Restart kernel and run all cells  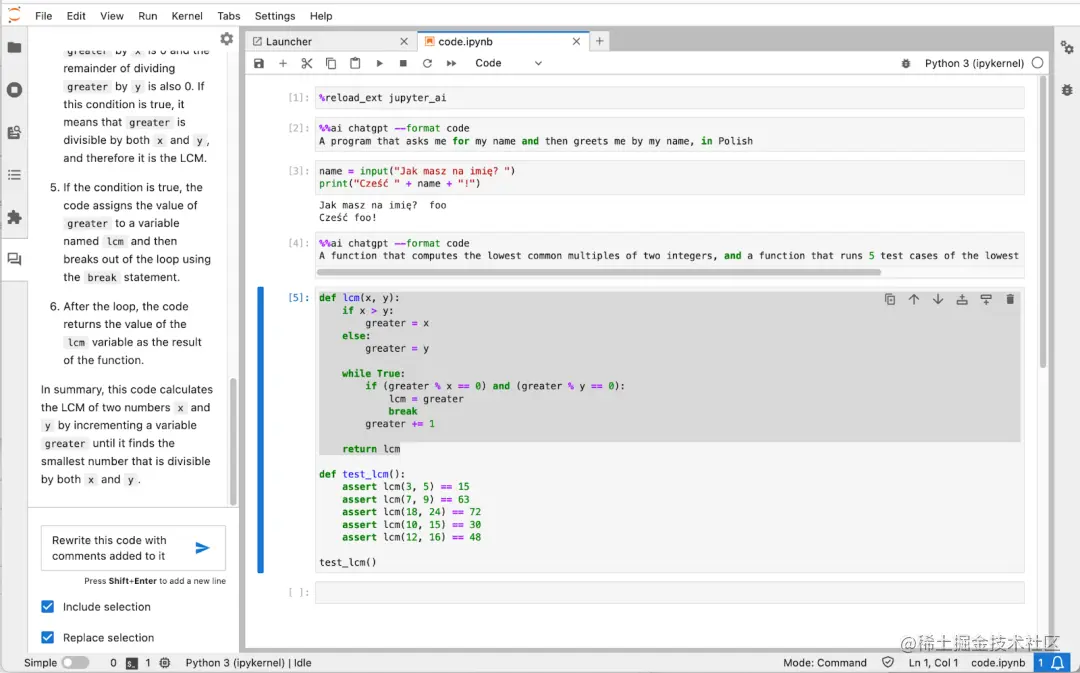451,63
